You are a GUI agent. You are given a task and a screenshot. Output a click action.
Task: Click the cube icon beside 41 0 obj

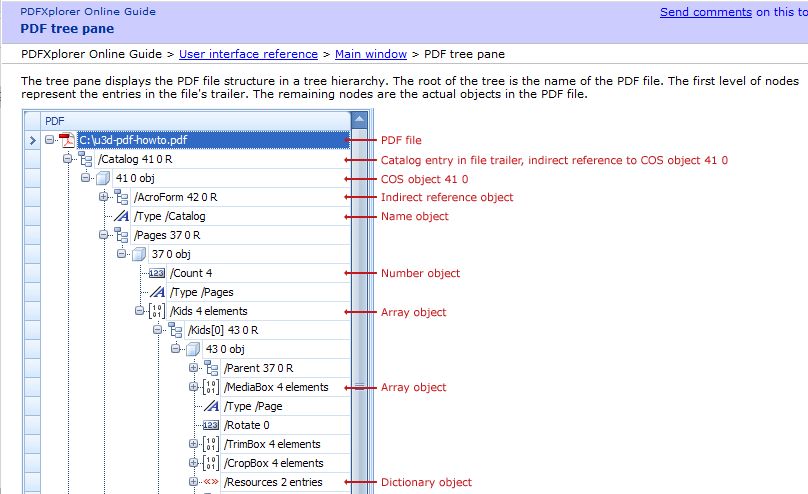(103, 178)
